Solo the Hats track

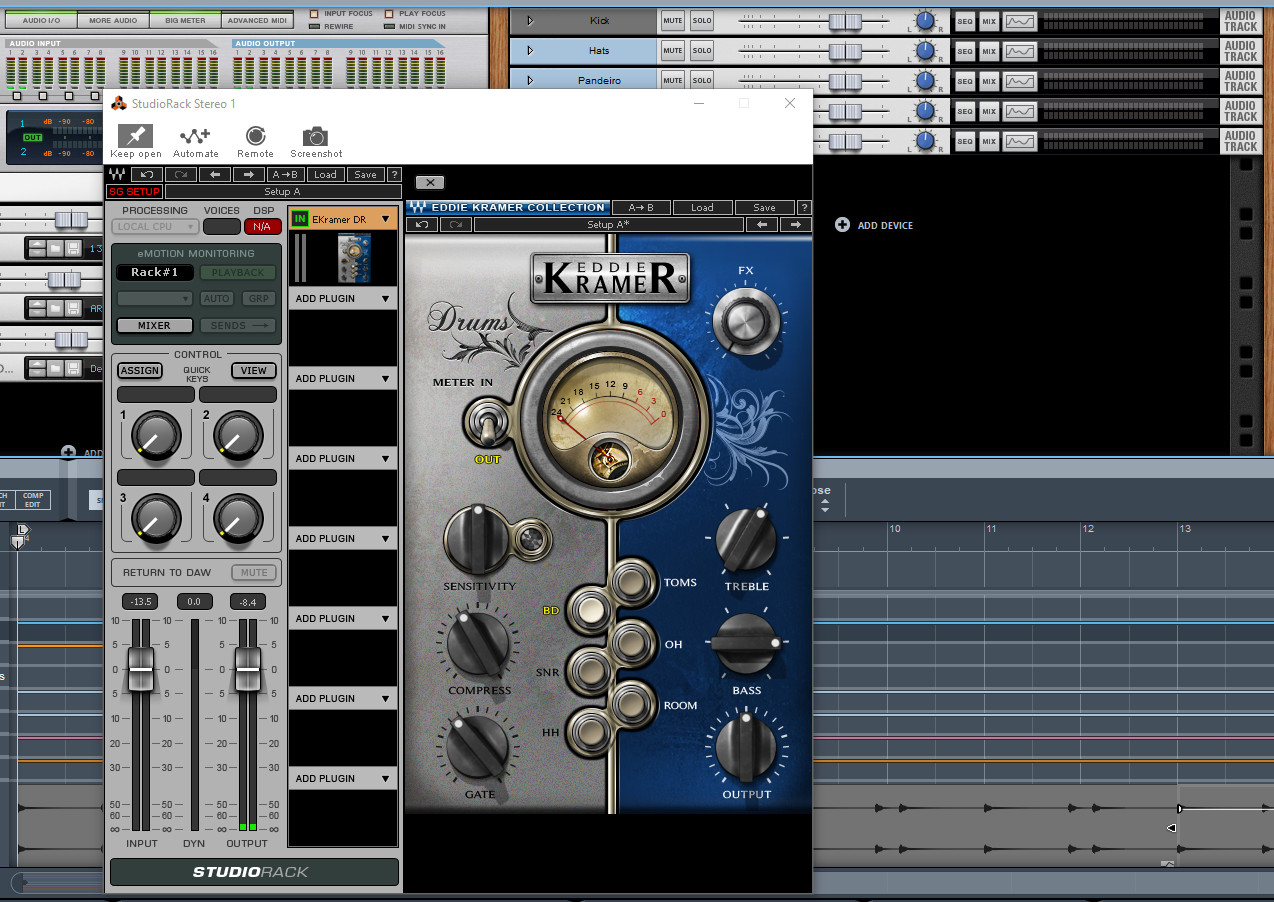tap(702, 51)
